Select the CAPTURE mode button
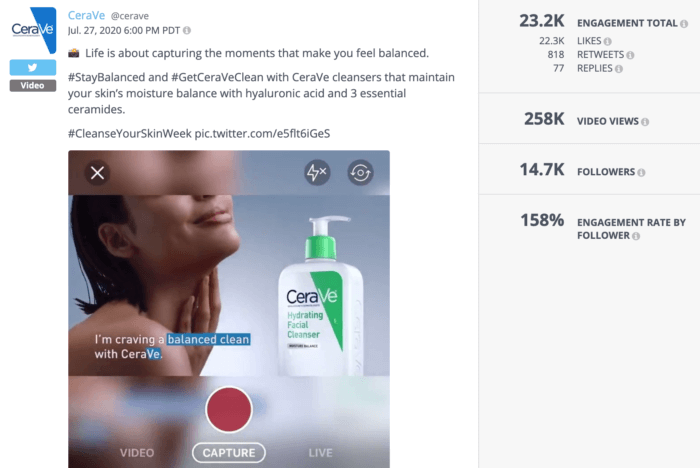Viewport: 700px width, 468px height. (x=229, y=453)
